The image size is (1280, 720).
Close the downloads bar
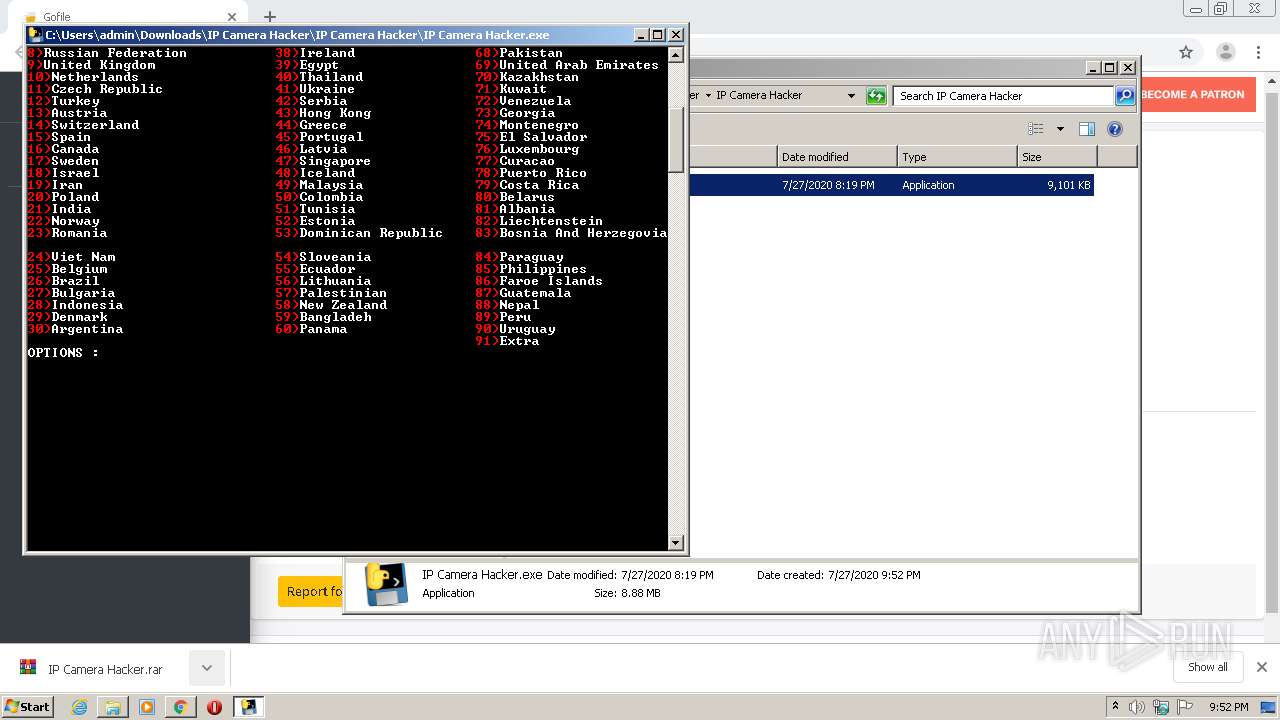click(1262, 667)
